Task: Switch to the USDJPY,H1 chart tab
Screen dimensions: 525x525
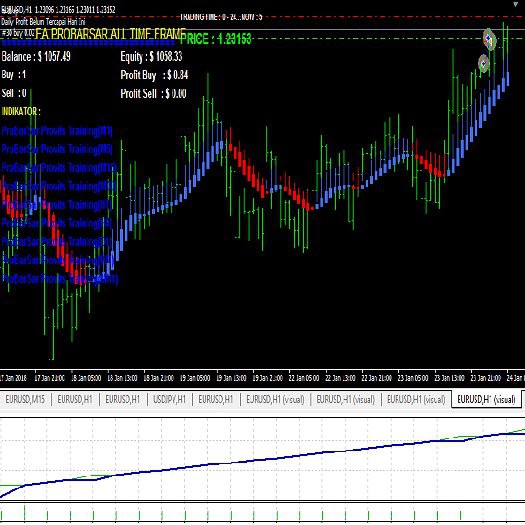Action: tap(169, 399)
